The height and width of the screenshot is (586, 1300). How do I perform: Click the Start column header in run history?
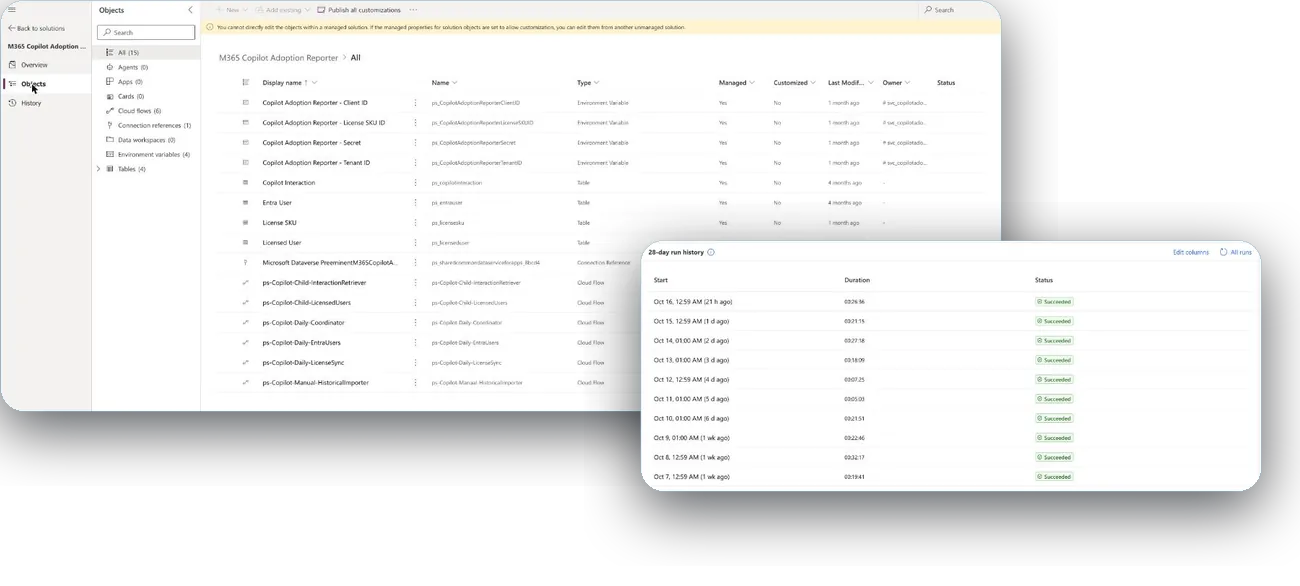660,280
